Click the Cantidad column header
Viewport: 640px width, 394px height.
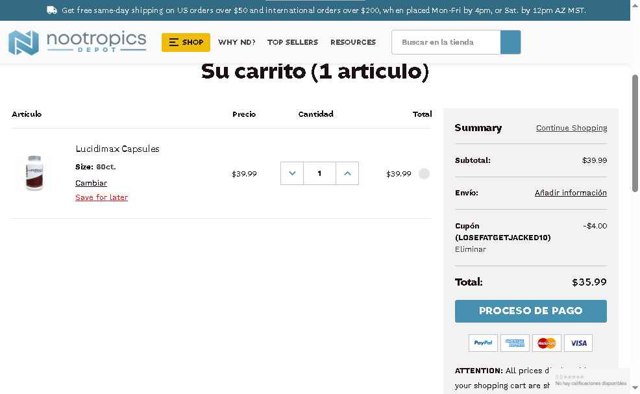(316, 114)
